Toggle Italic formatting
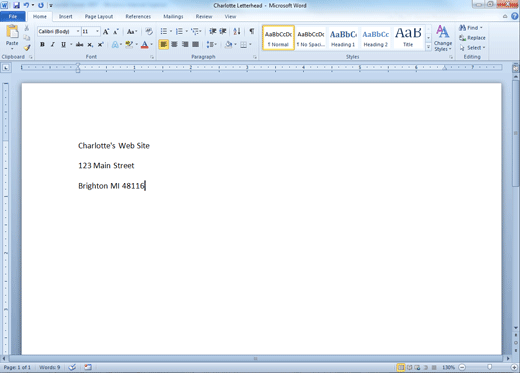Image resolution: width=520 pixels, height=373 pixels. click(x=52, y=44)
